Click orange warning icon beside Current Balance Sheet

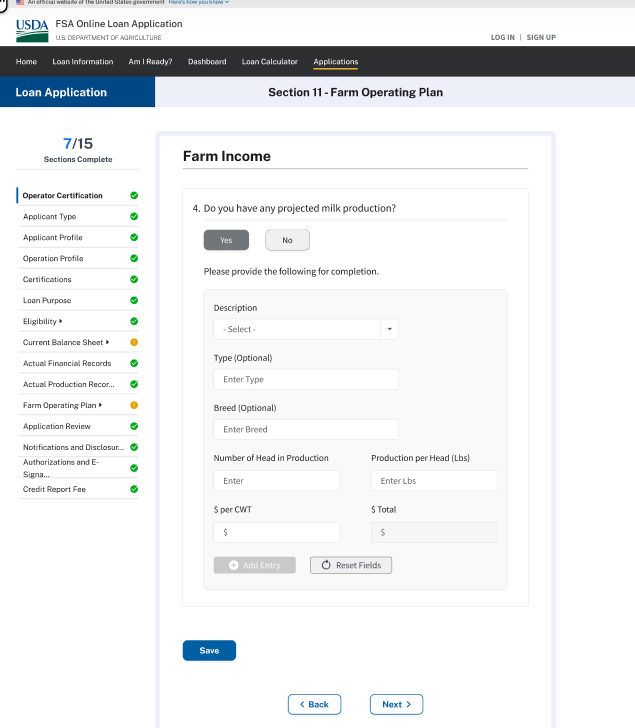134,342
